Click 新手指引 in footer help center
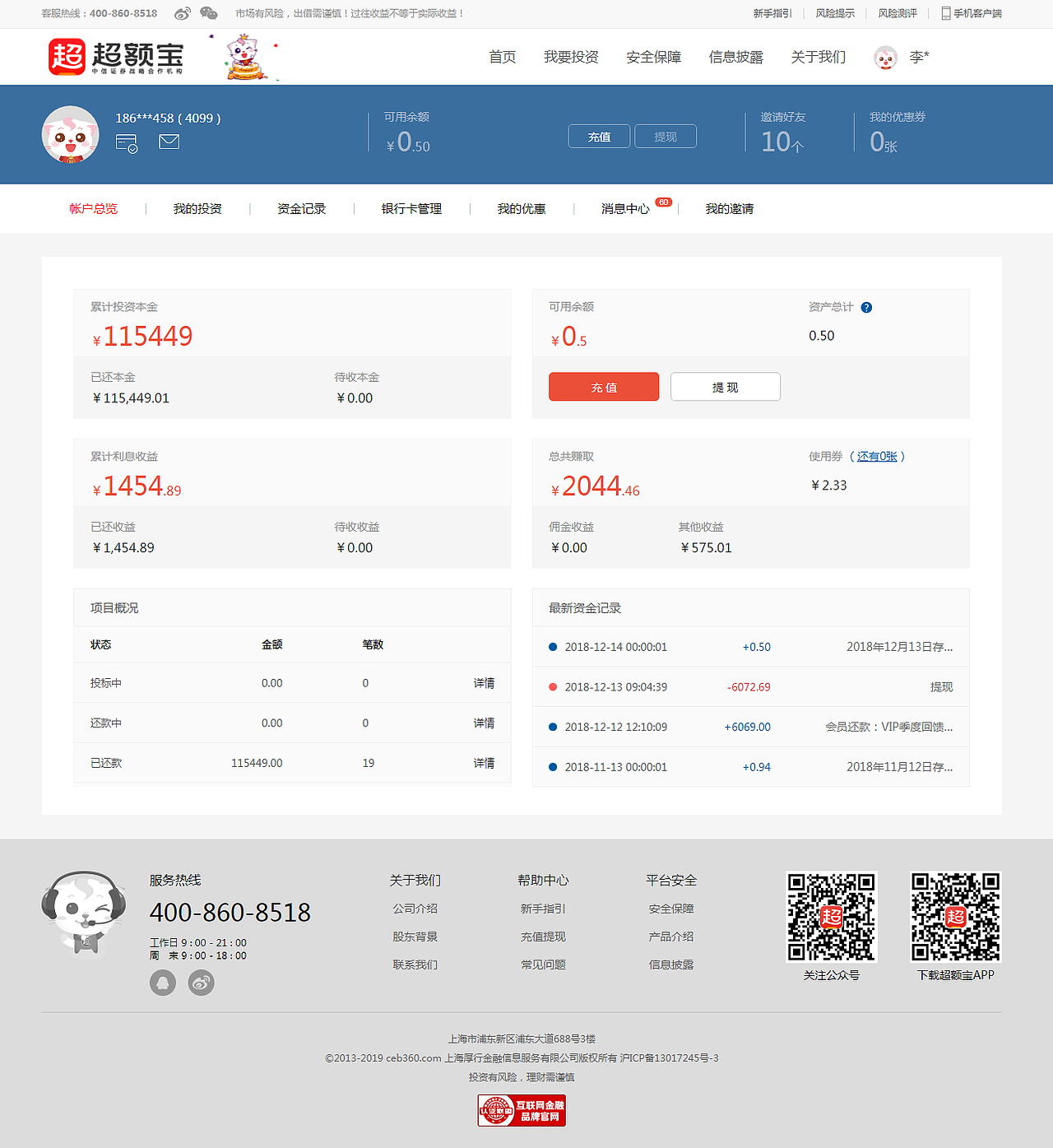Screen dimensions: 1053x1148 tap(543, 909)
